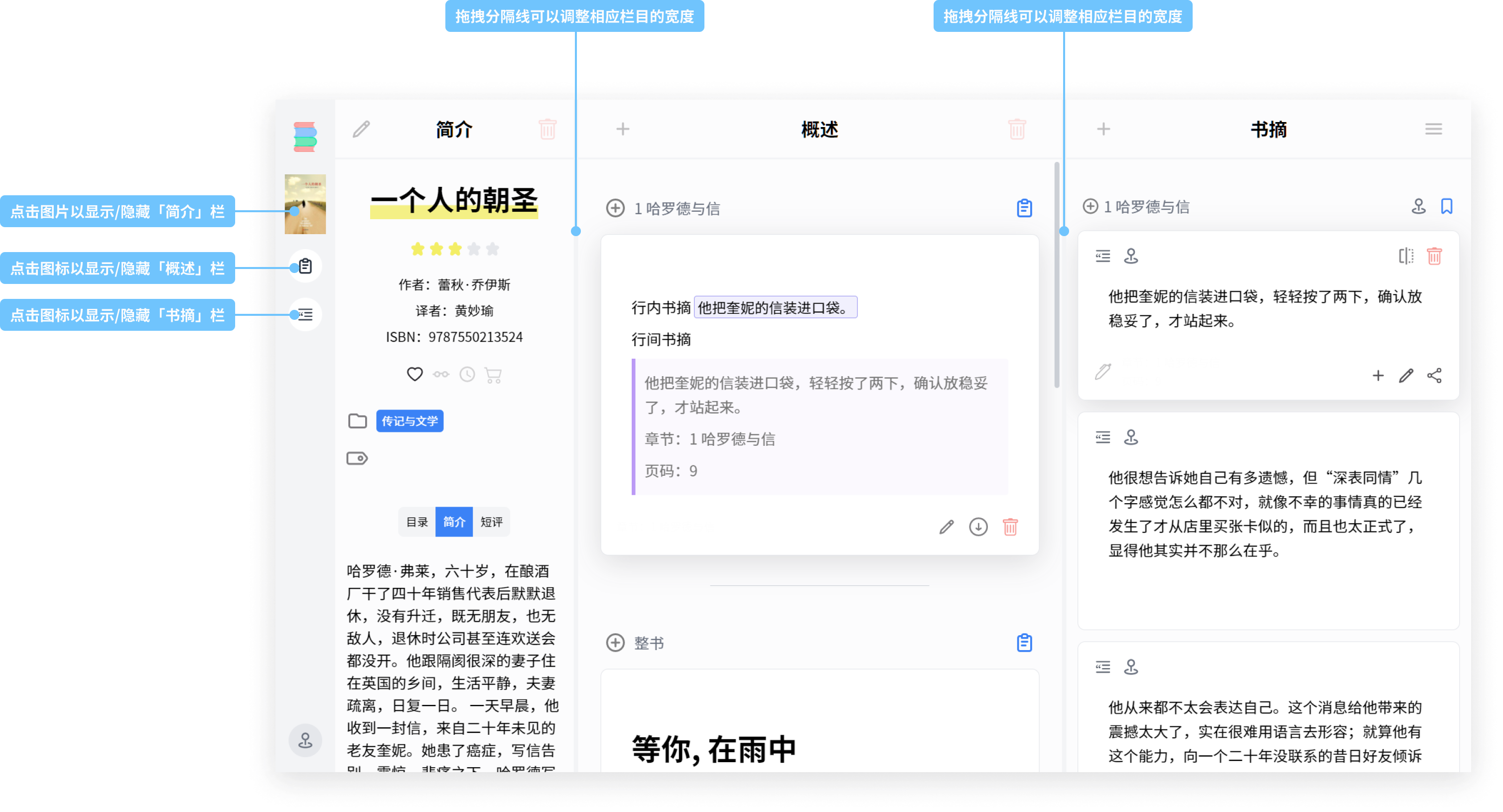Click list icon on 他从来都不太会表达 excerpt card
The width and height of the screenshot is (1503, 812).
point(1103,668)
